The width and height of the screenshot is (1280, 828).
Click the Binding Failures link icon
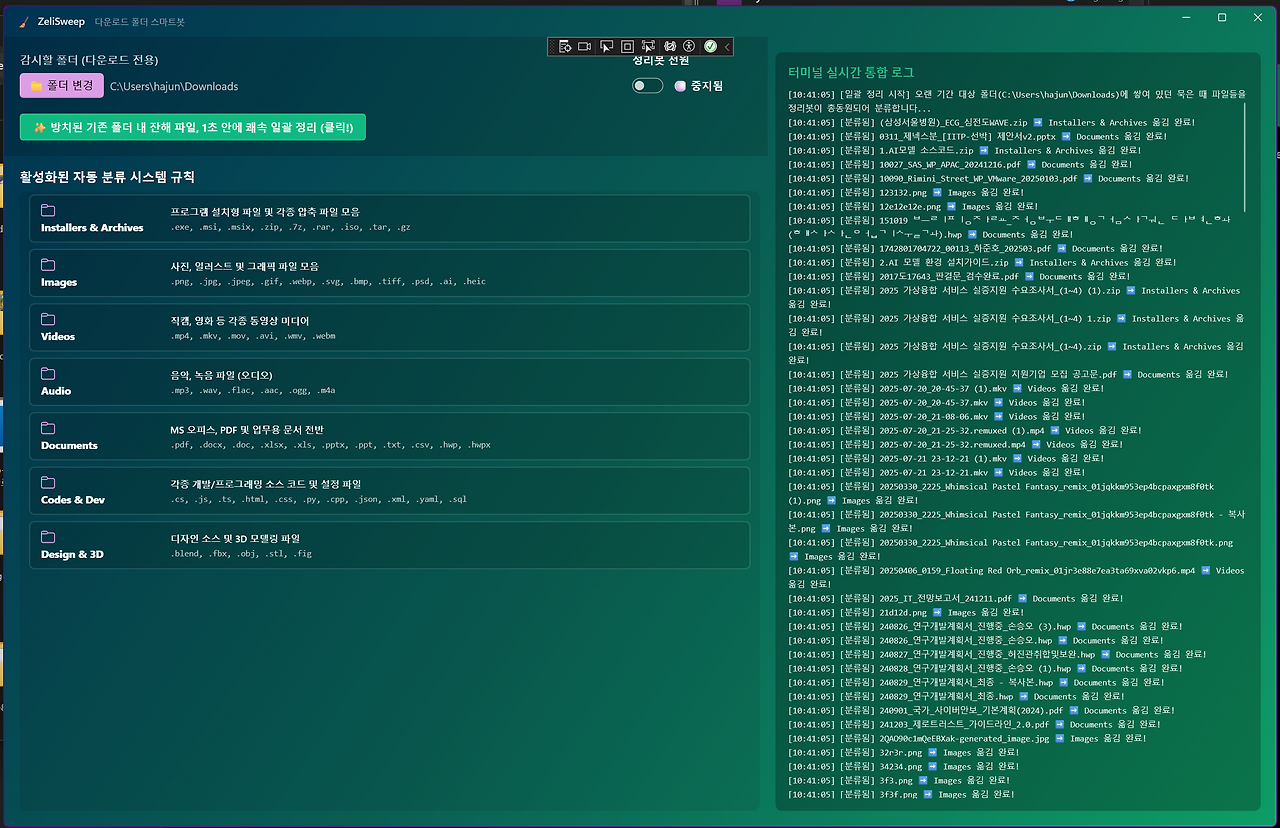click(670, 46)
